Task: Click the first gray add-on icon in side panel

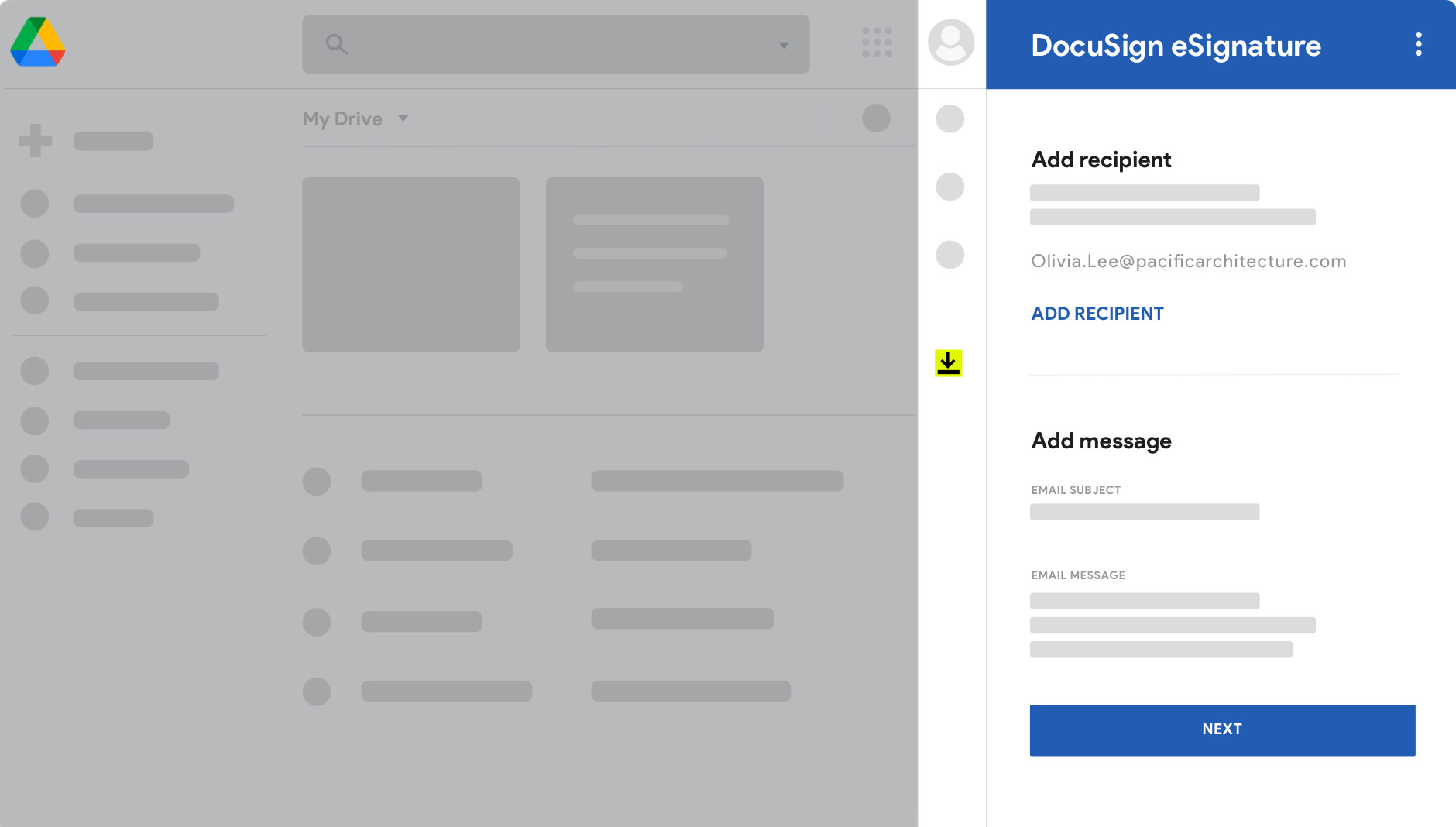Action: point(951,118)
